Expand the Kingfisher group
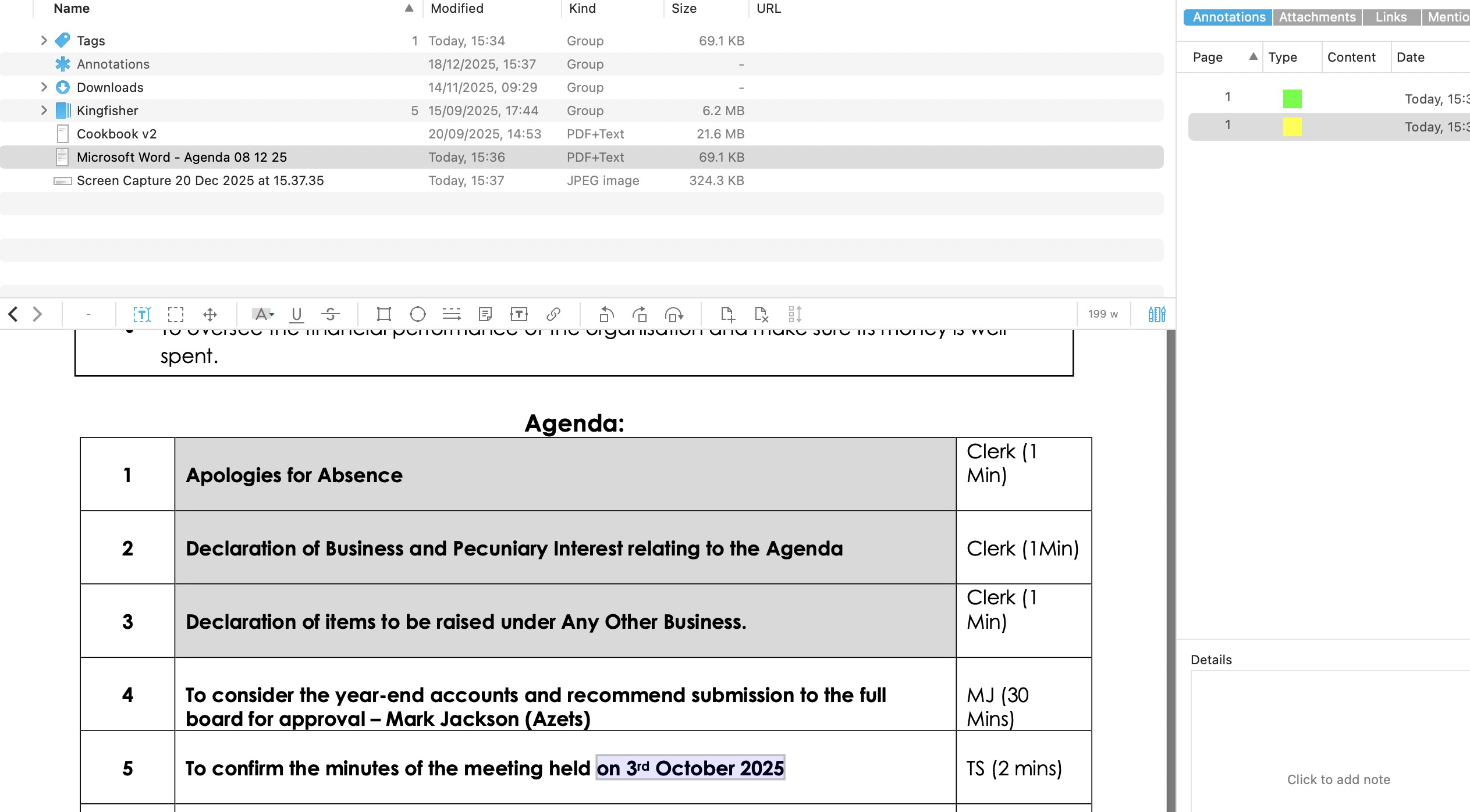 [44, 110]
